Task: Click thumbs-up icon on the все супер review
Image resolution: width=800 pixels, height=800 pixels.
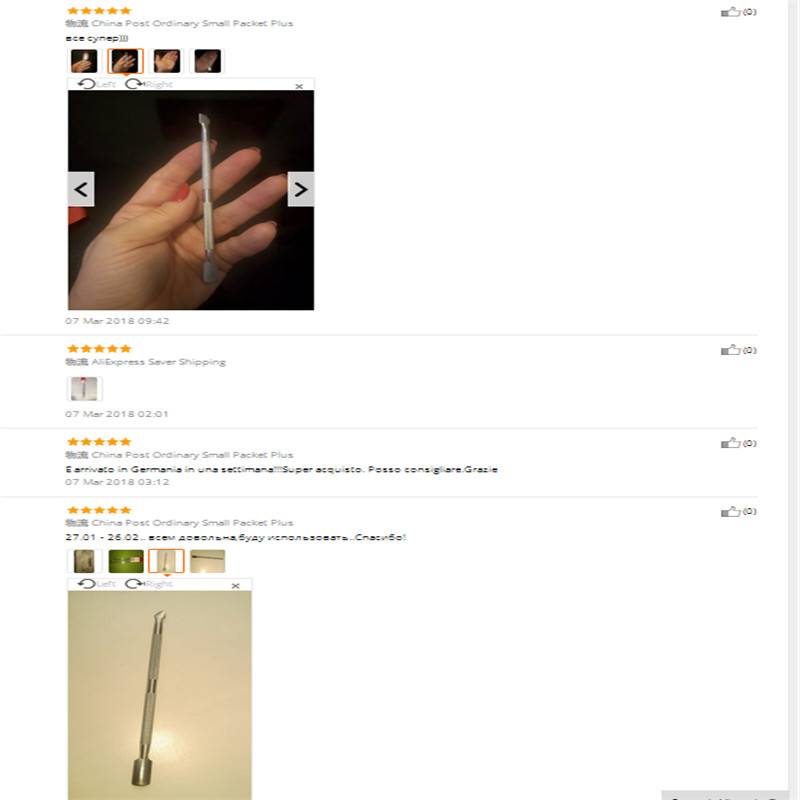Action: click(730, 12)
